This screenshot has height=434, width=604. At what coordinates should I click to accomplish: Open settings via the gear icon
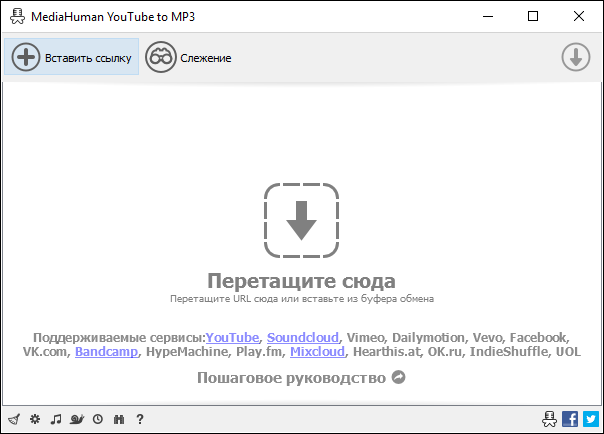(35, 419)
